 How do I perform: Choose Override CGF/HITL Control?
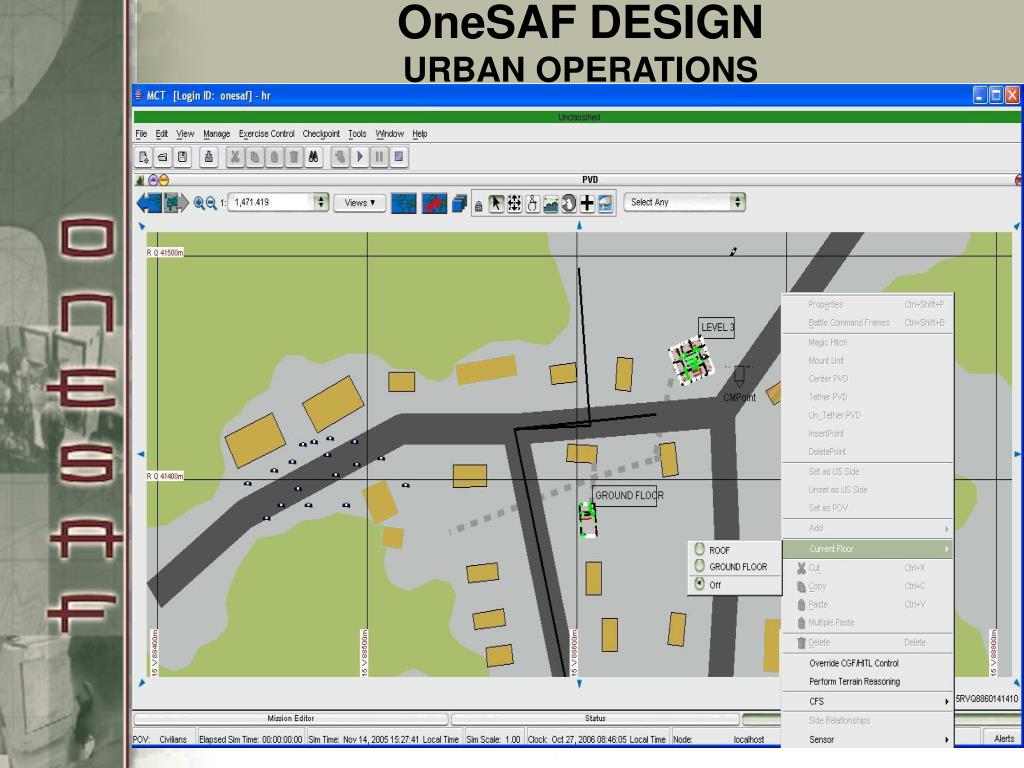coord(867,663)
